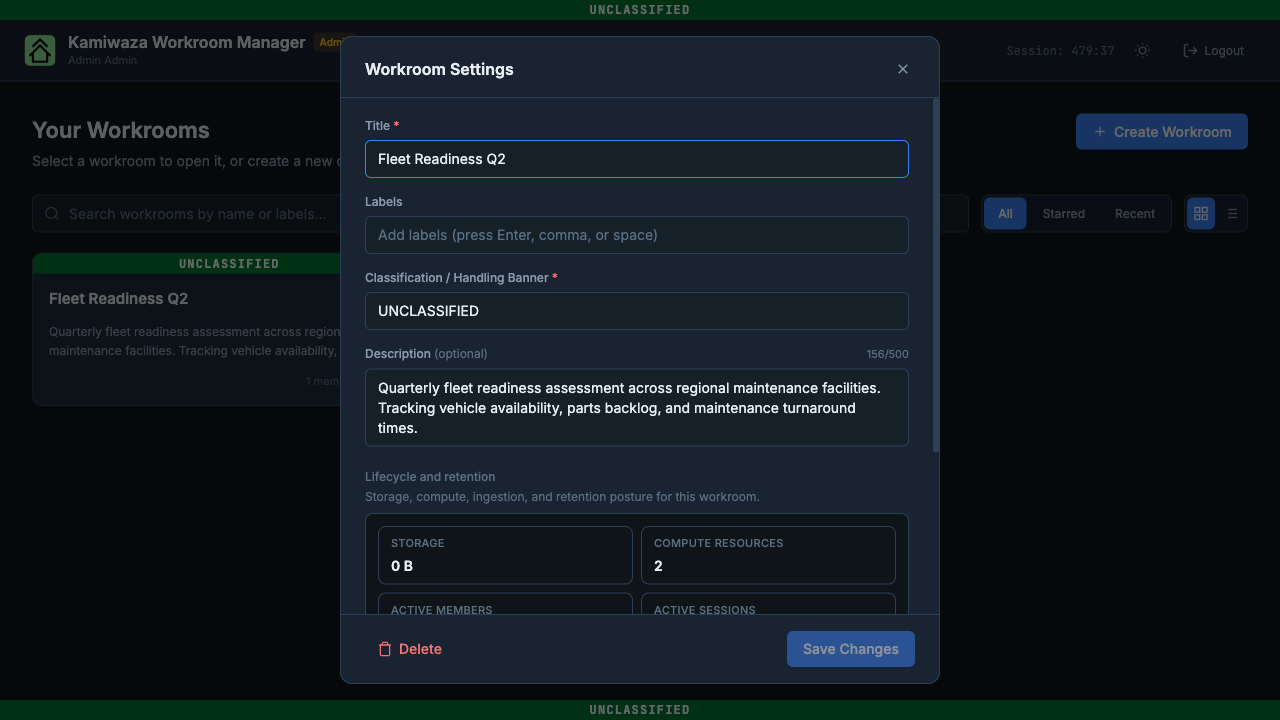Image resolution: width=1280 pixels, height=720 pixels.
Task: Click the dialog's vertical scrollbar
Action: pyautogui.click(x=936, y=275)
